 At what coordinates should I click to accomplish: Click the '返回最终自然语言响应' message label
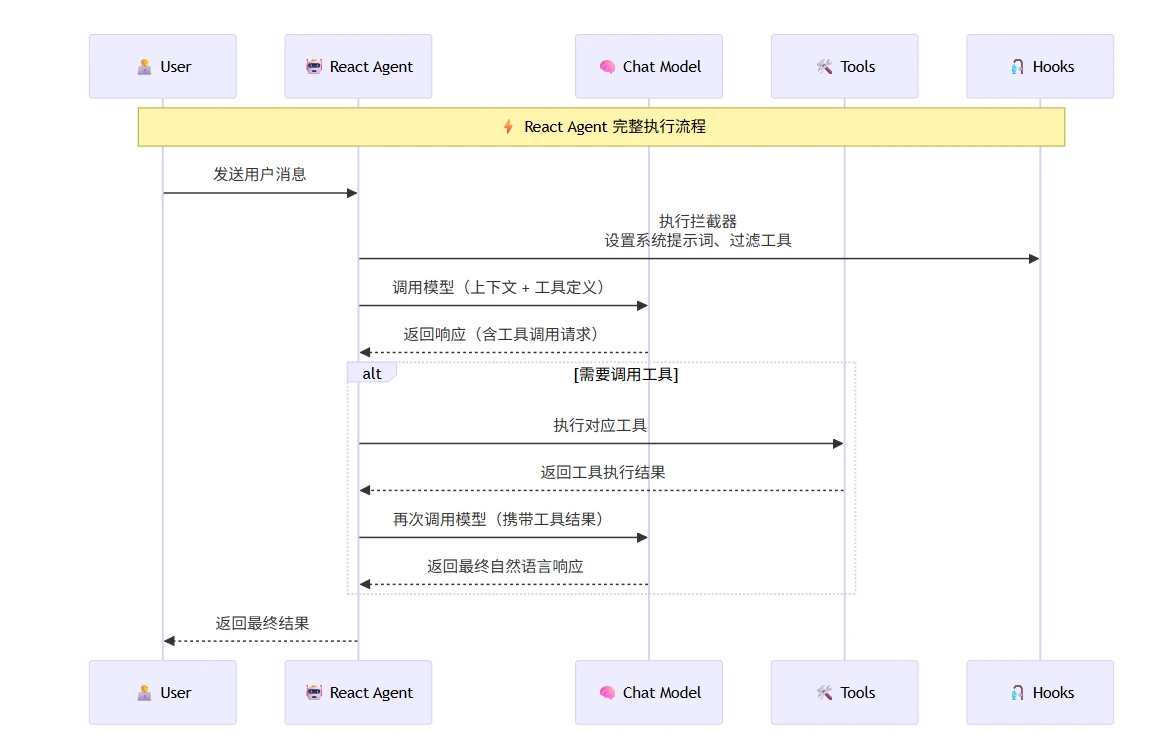pyautogui.click(x=505, y=566)
